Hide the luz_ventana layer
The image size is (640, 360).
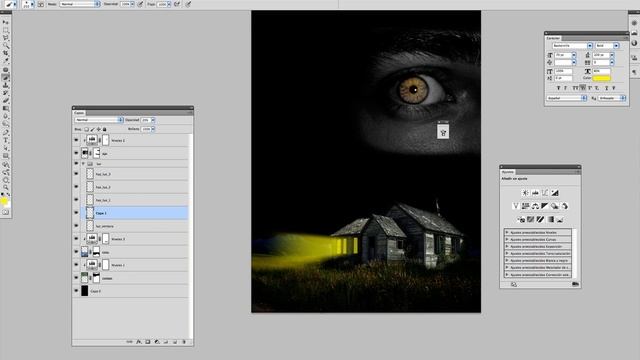[76, 226]
